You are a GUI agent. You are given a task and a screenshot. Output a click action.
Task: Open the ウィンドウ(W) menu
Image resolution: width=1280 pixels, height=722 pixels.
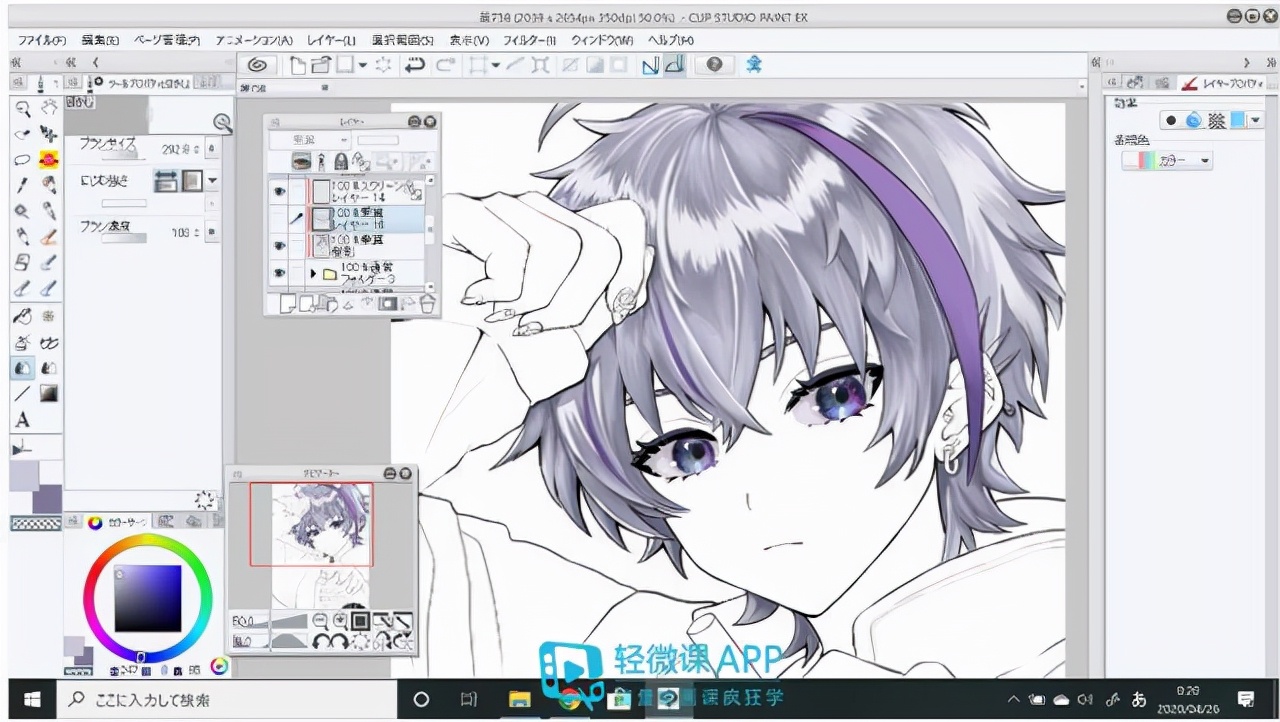pos(601,40)
